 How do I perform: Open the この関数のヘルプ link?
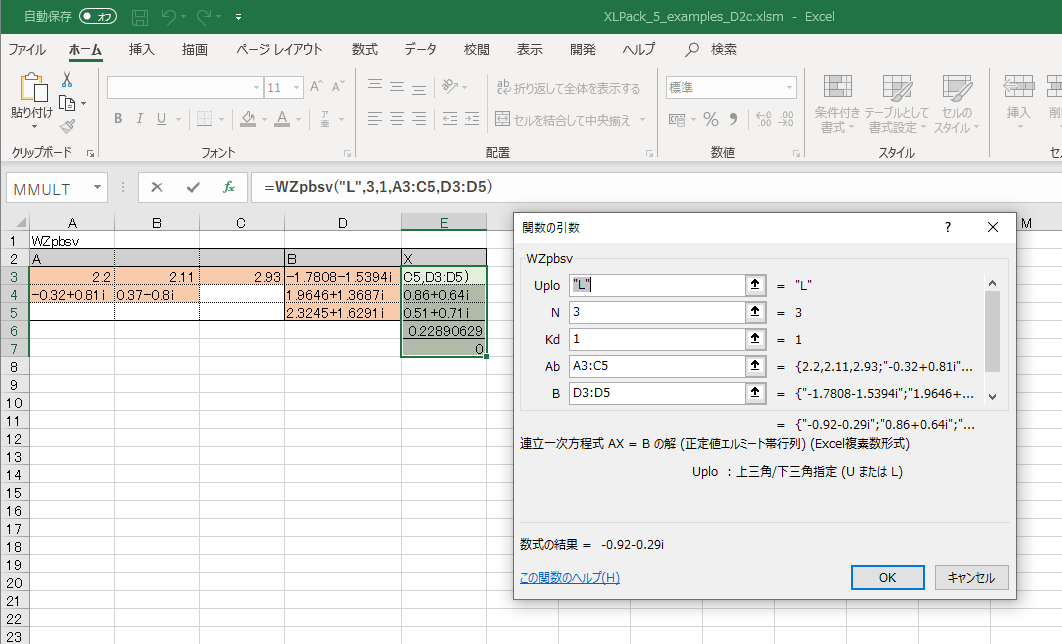click(x=569, y=577)
